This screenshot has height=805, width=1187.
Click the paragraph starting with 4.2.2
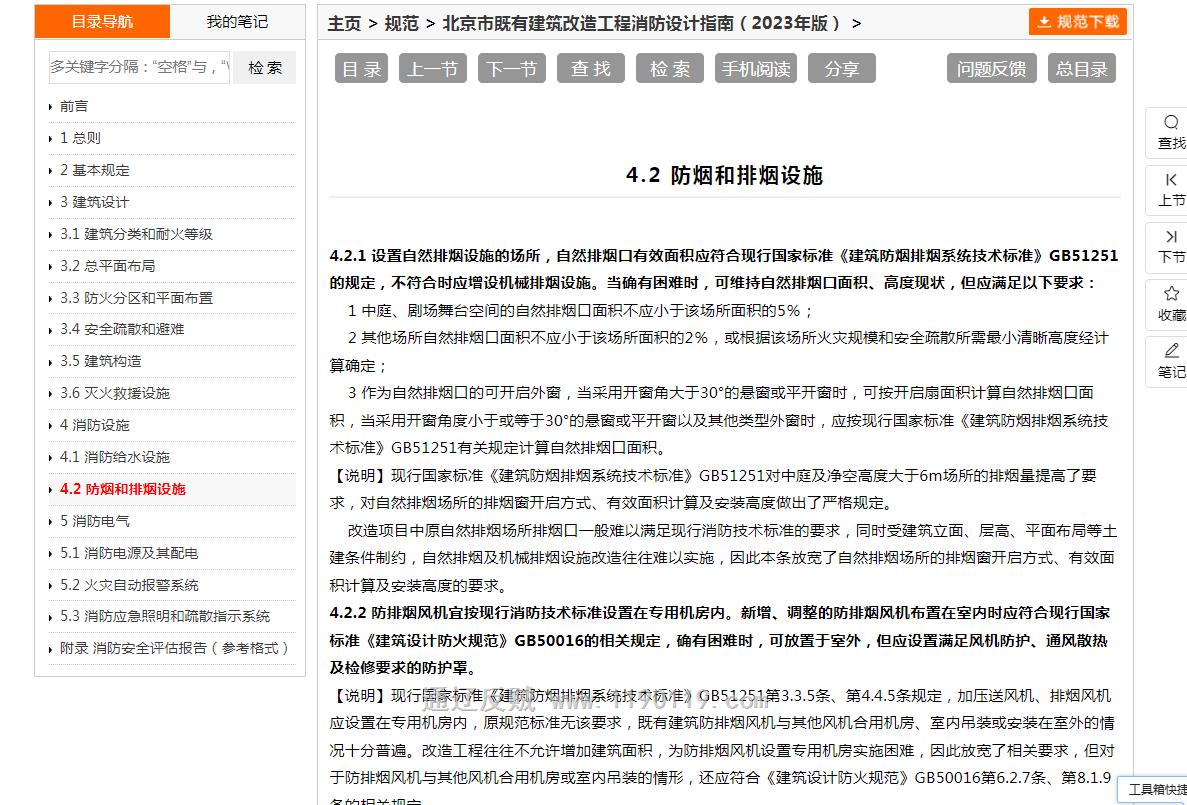tap(720, 640)
